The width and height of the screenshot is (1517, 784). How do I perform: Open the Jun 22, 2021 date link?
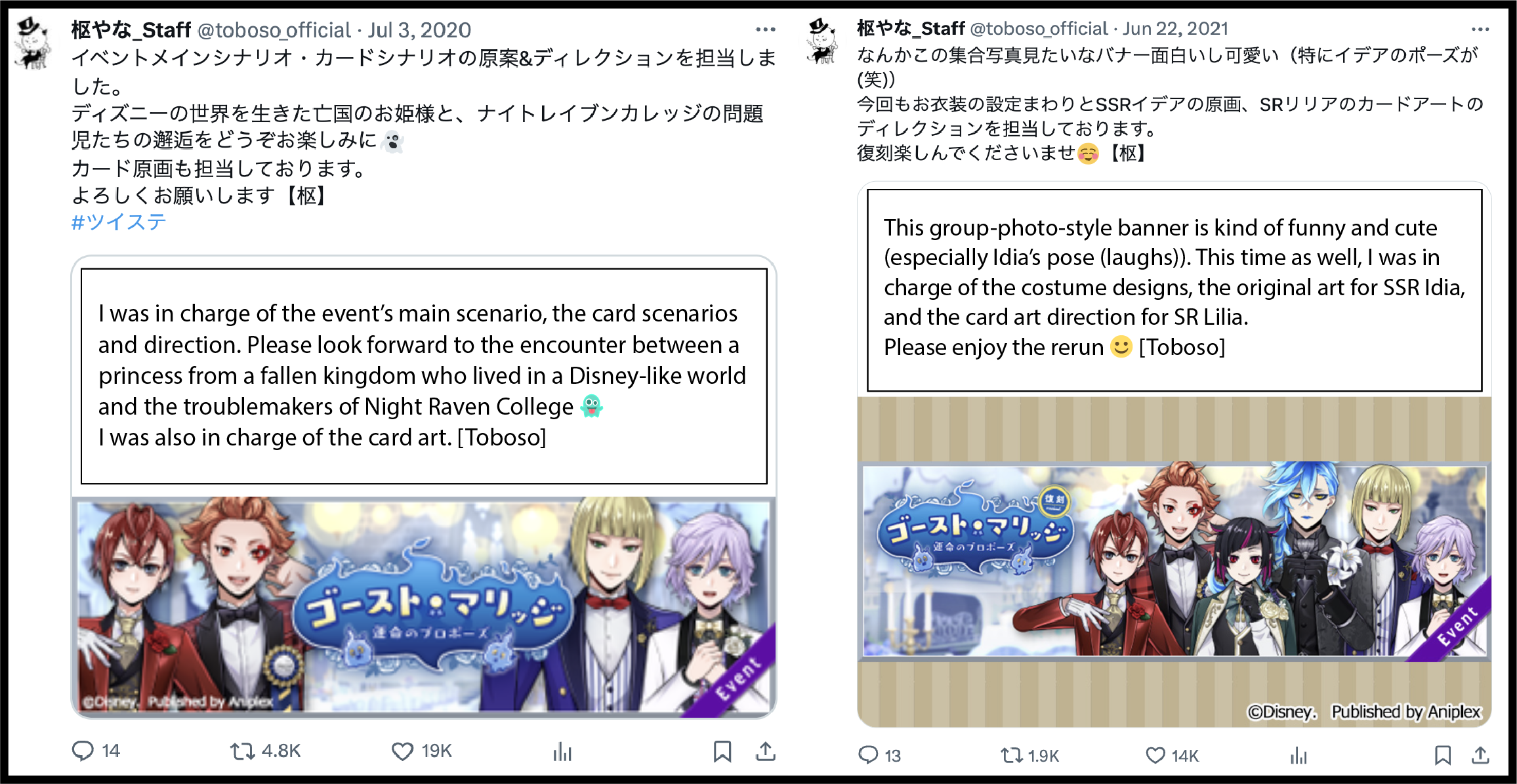point(1175,28)
